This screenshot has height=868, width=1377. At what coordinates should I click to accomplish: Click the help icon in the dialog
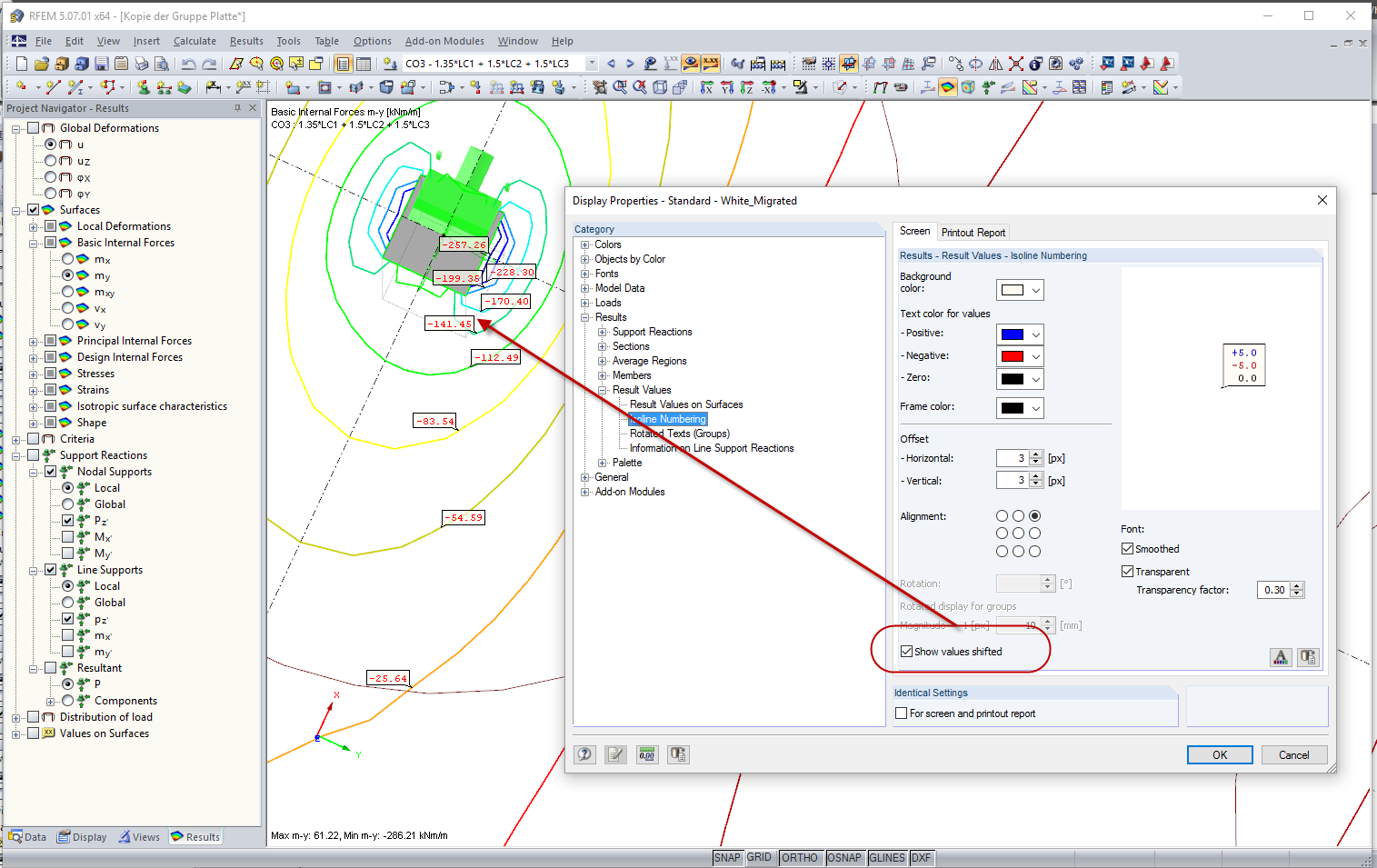coord(584,754)
